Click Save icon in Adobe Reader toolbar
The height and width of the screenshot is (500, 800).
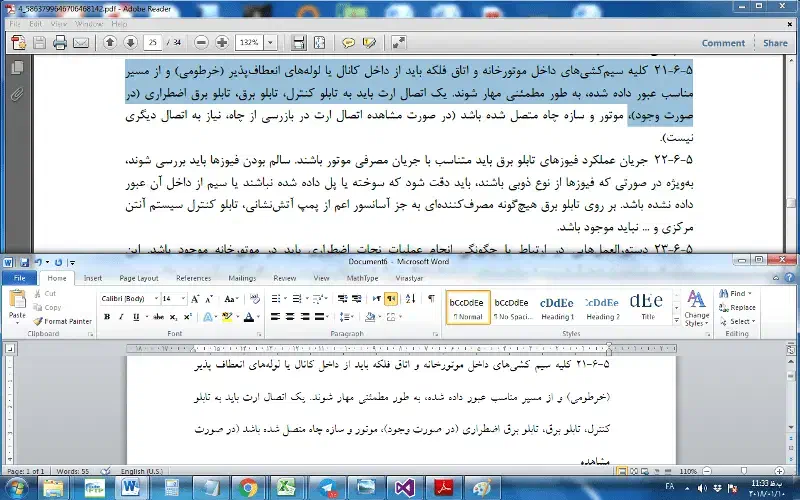click(x=39, y=43)
